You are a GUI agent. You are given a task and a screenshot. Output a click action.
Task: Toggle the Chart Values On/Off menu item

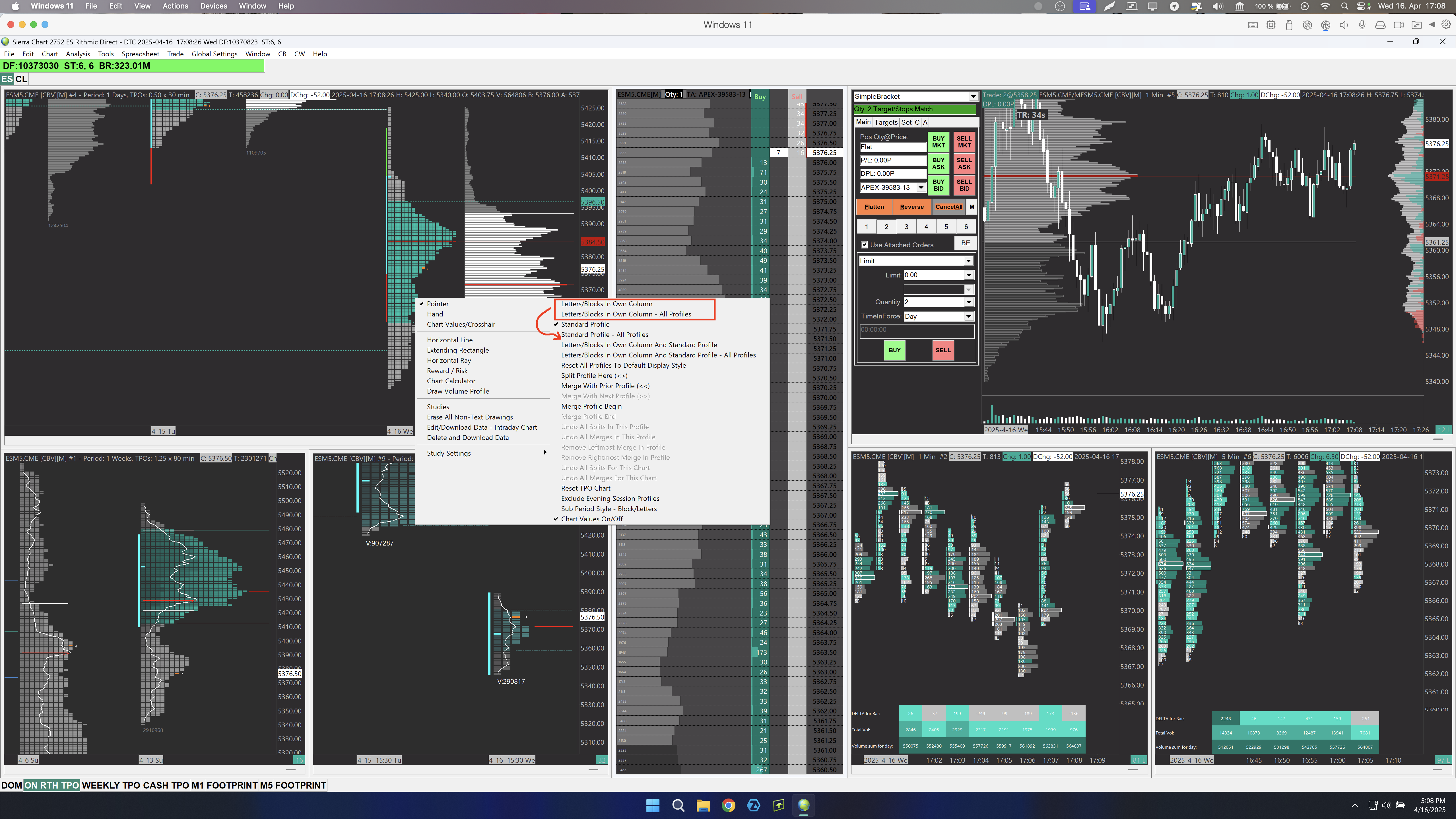(x=591, y=519)
